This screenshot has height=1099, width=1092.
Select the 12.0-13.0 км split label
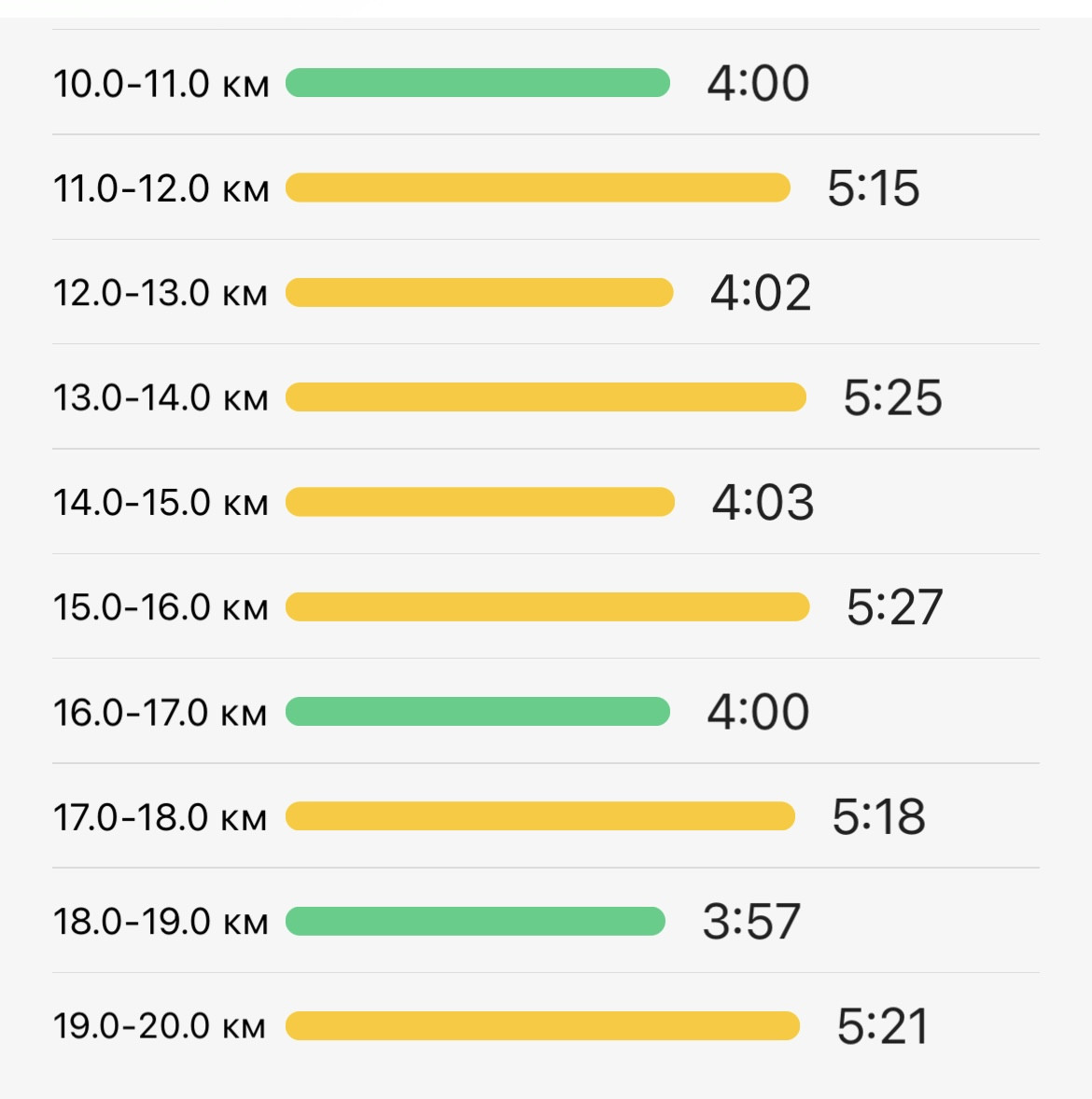160,293
